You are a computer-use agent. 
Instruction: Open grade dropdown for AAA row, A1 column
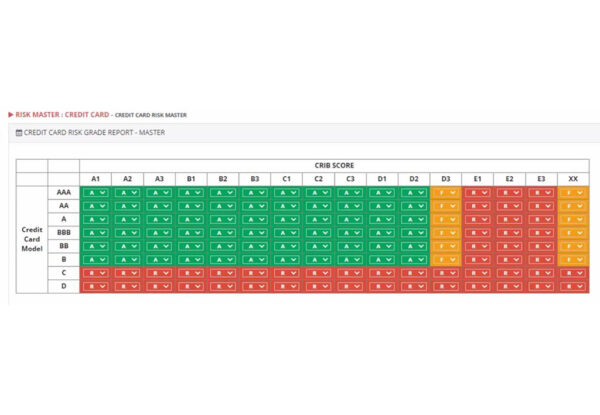[x=95, y=192]
